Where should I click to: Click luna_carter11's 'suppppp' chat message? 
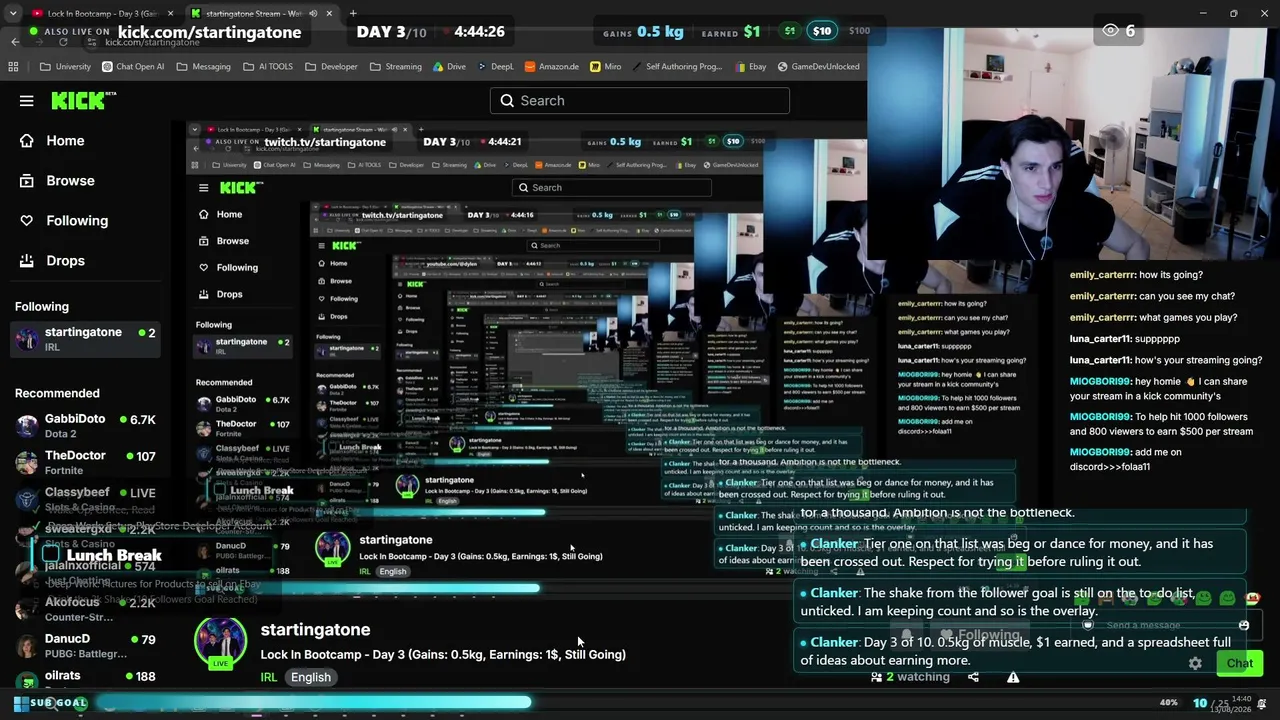(1125, 339)
